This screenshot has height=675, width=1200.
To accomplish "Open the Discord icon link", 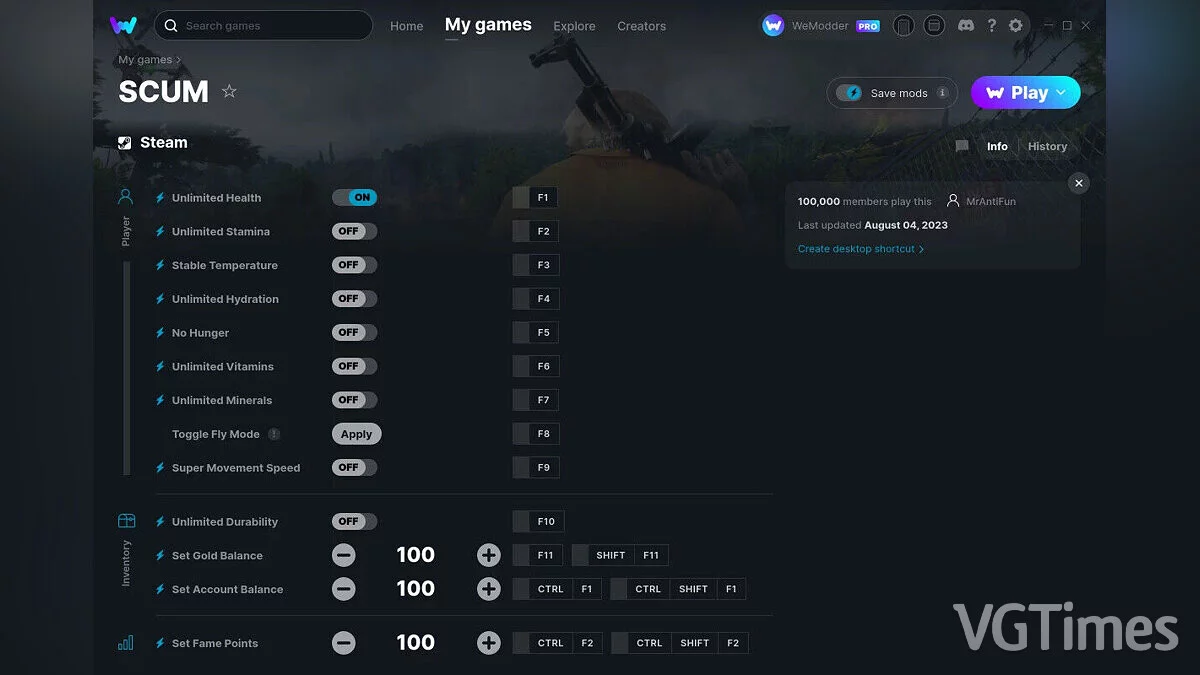I will click(965, 25).
